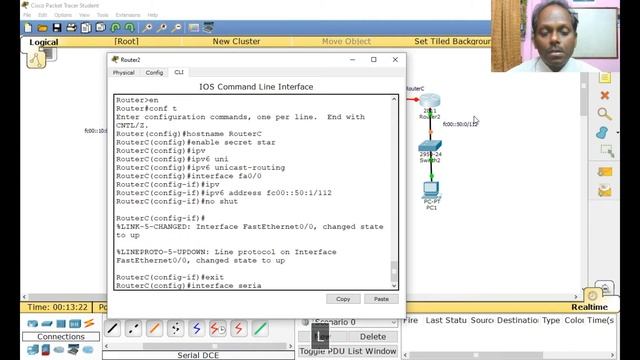Screen dimensions: 640x360
Task: Click the Zoom In magnifier icon
Action: coord(147,28)
